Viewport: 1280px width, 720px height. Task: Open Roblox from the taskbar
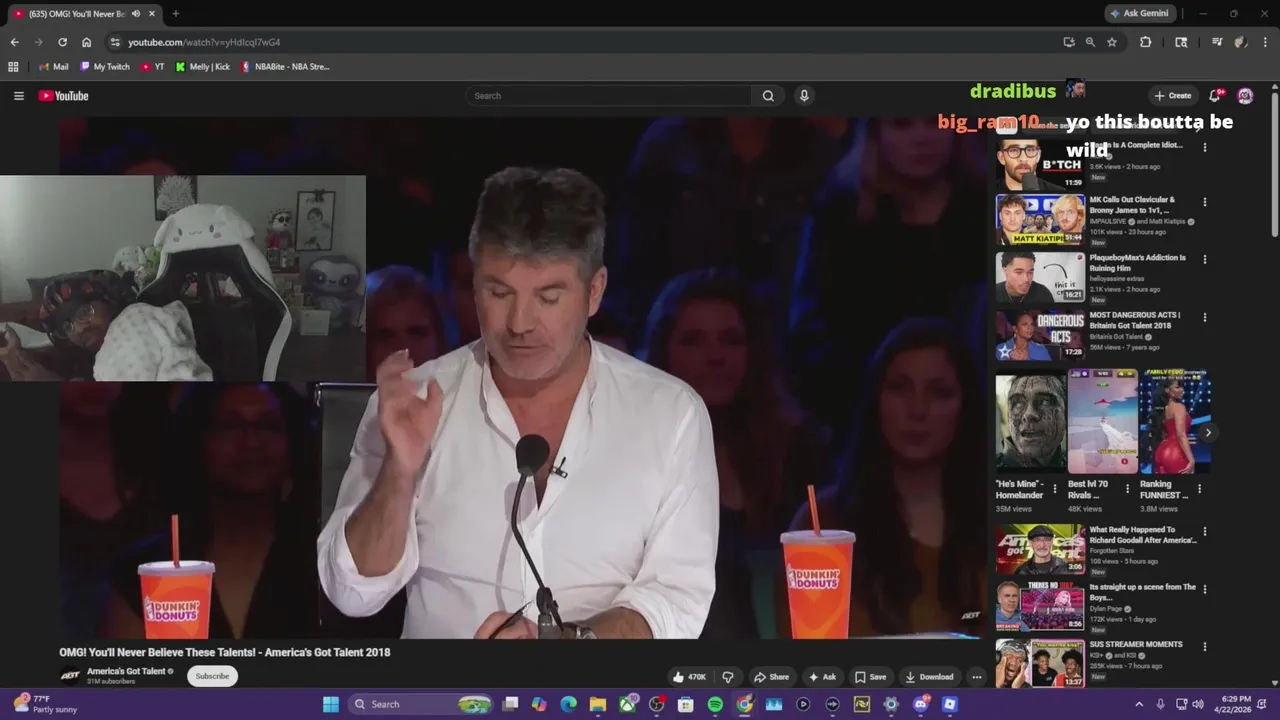tap(949, 704)
